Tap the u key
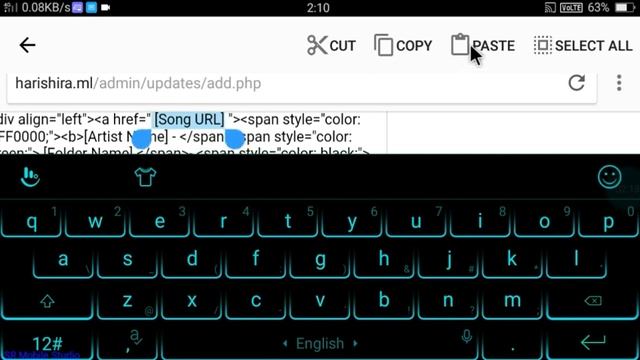Viewport: 640px width, 360px height. click(416, 221)
